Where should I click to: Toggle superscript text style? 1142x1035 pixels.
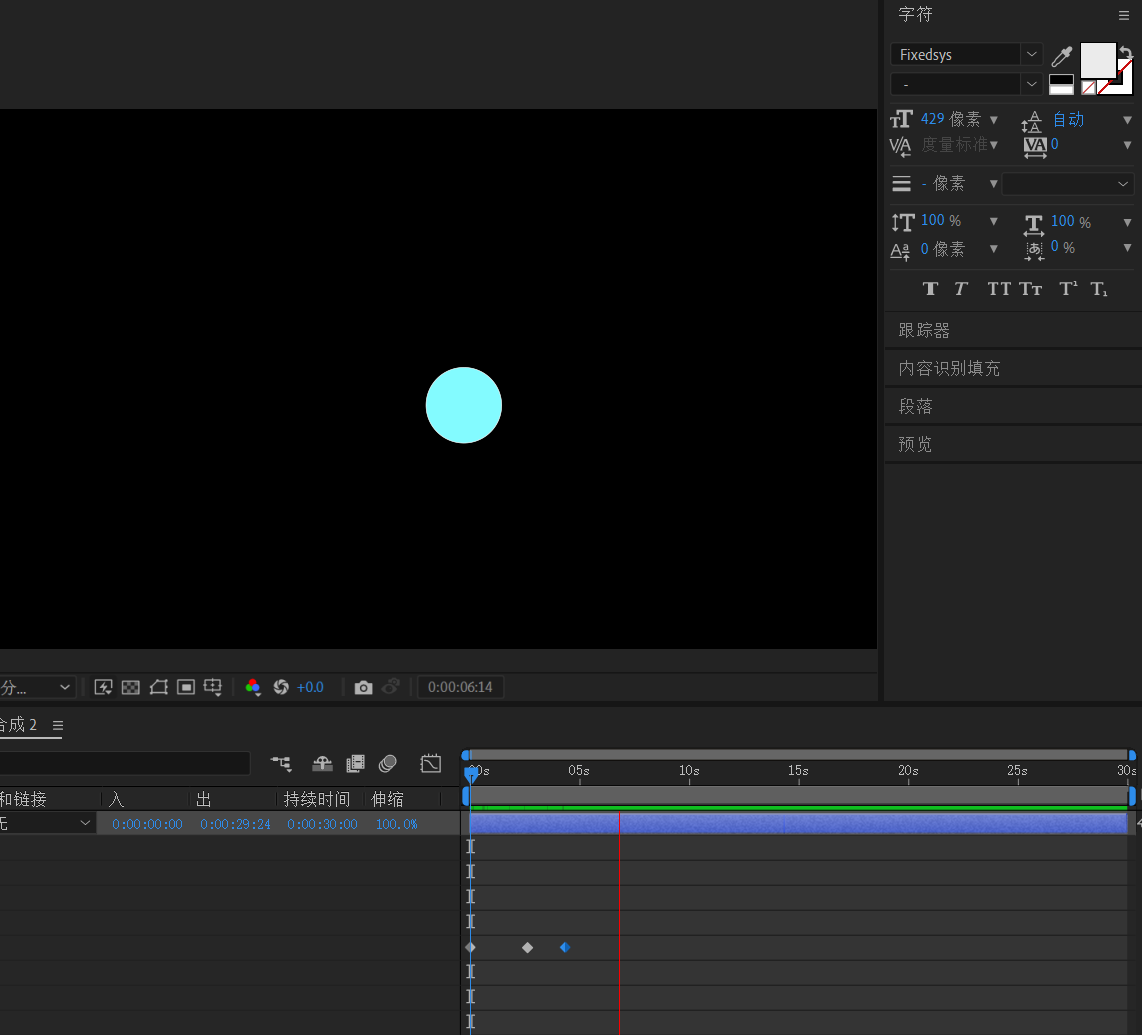click(x=1068, y=289)
